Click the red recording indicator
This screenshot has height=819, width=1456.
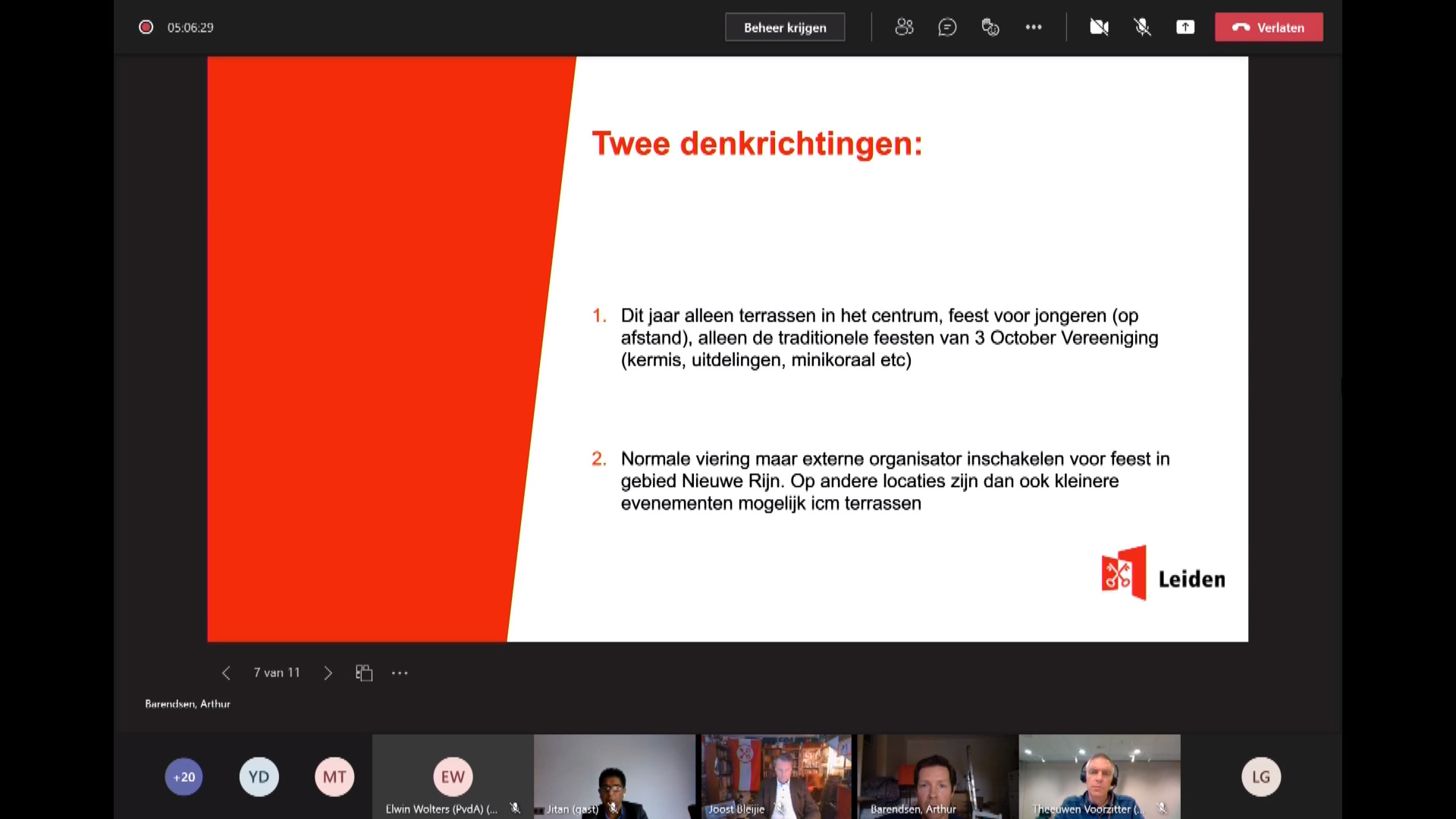[146, 27]
